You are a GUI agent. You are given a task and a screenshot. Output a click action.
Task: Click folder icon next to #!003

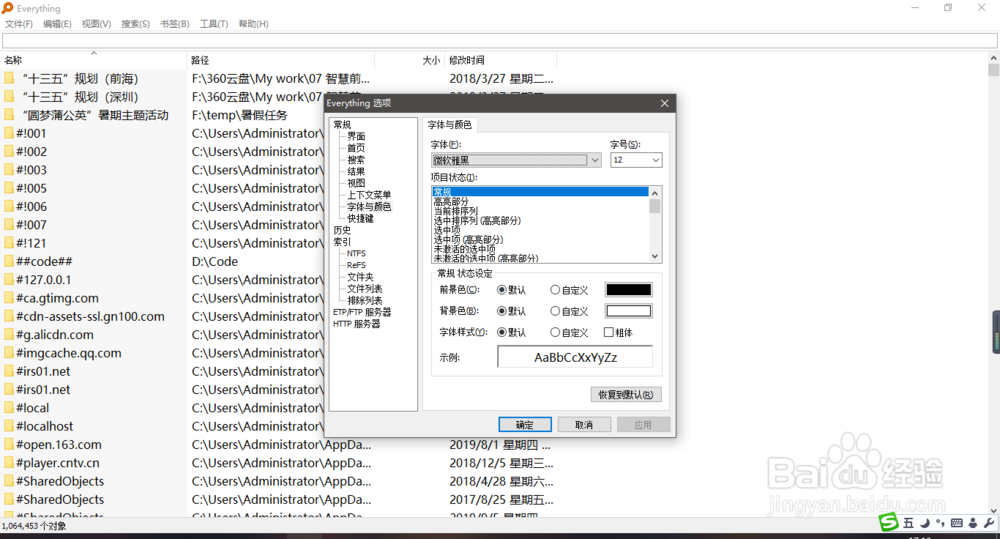point(9,170)
